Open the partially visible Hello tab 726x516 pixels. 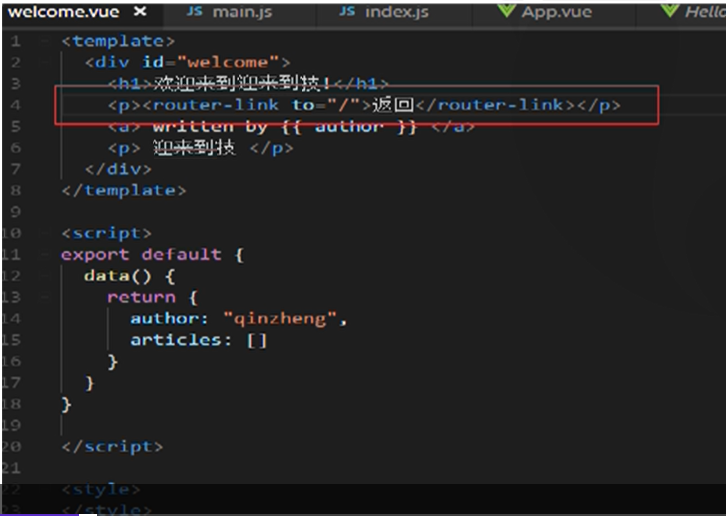pos(705,13)
